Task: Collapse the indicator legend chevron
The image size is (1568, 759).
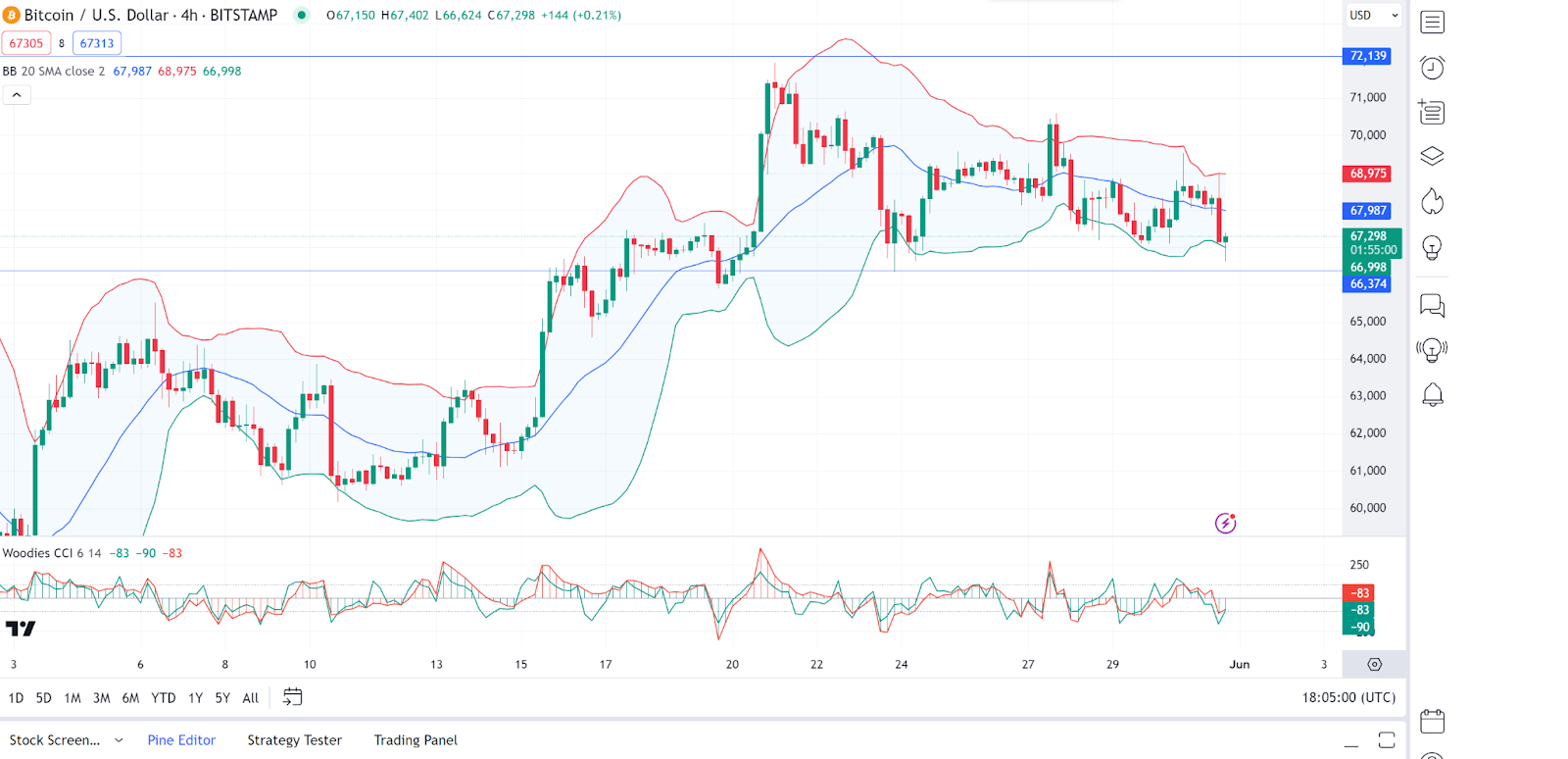Action: tap(17, 95)
